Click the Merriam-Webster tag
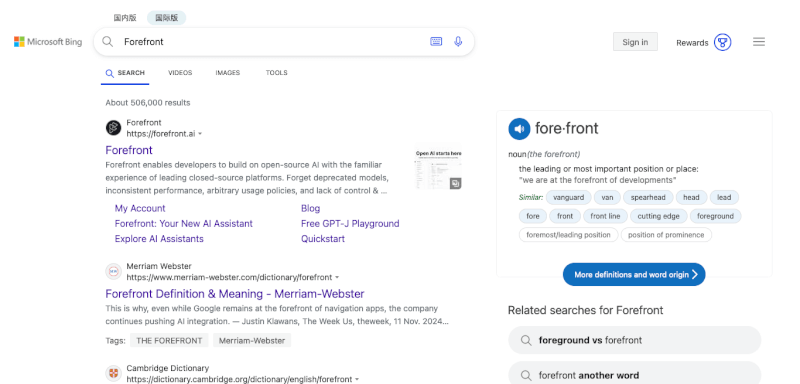This screenshot has height=384, width=800. pyautogui.click(x=252, y=341)
